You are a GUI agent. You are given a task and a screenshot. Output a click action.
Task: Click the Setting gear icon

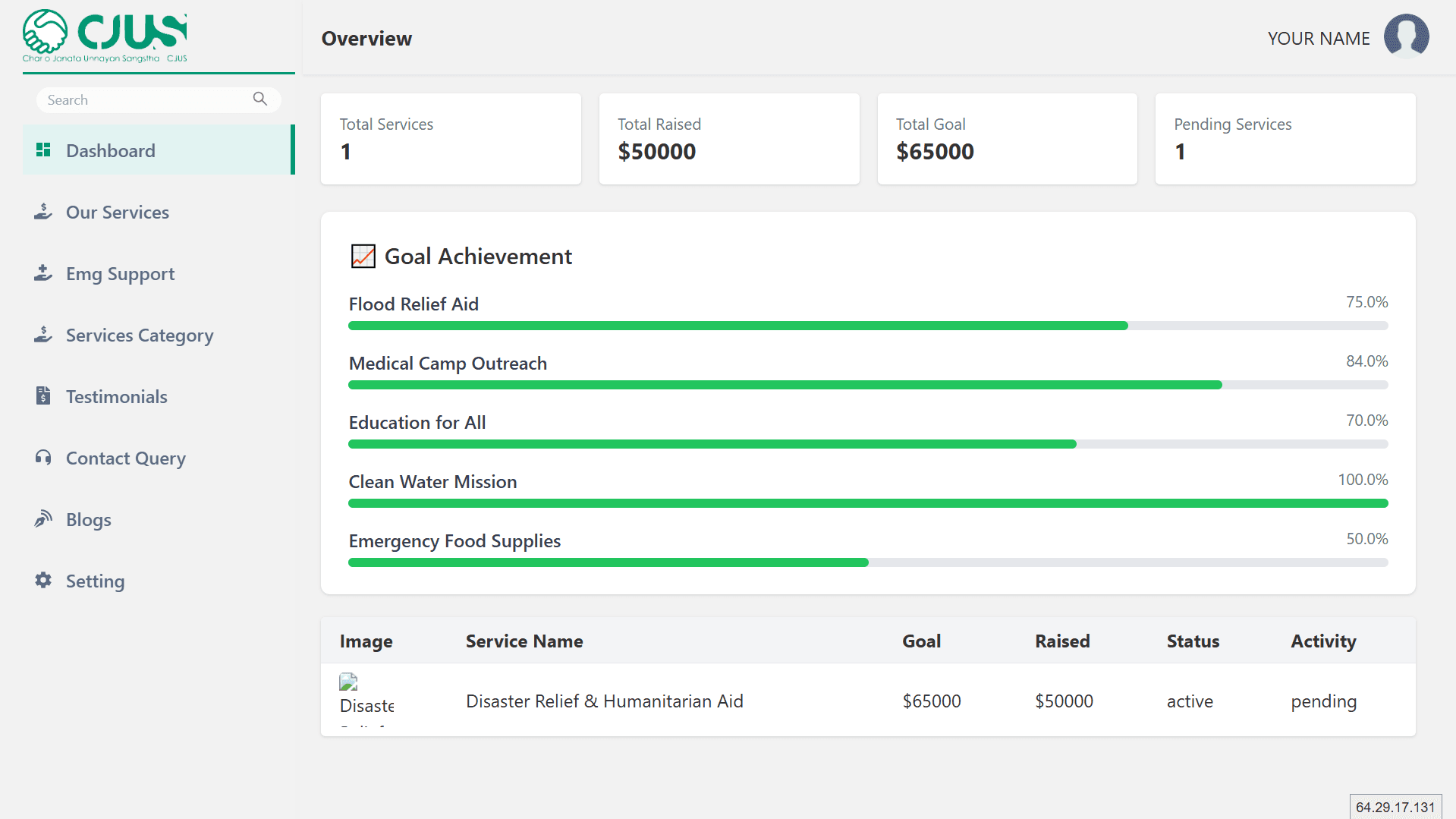click(43, 581)
